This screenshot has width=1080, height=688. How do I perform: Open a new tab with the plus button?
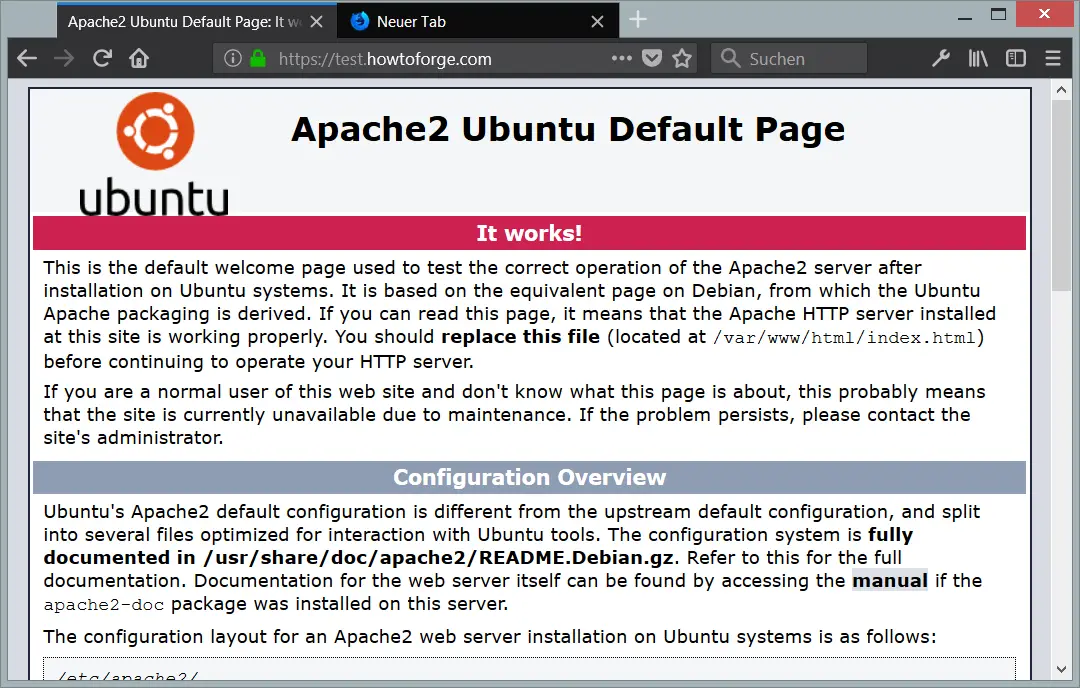(x=638, y=20)
